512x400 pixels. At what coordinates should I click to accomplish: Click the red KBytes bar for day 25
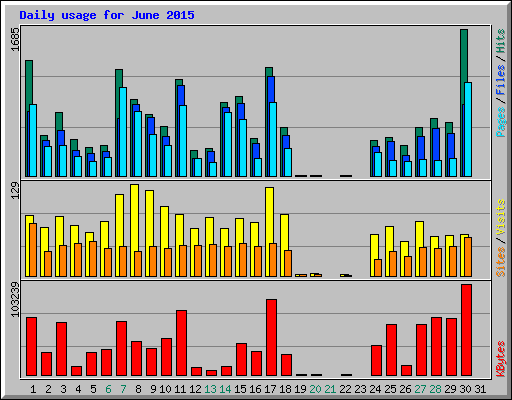[391, 350]
